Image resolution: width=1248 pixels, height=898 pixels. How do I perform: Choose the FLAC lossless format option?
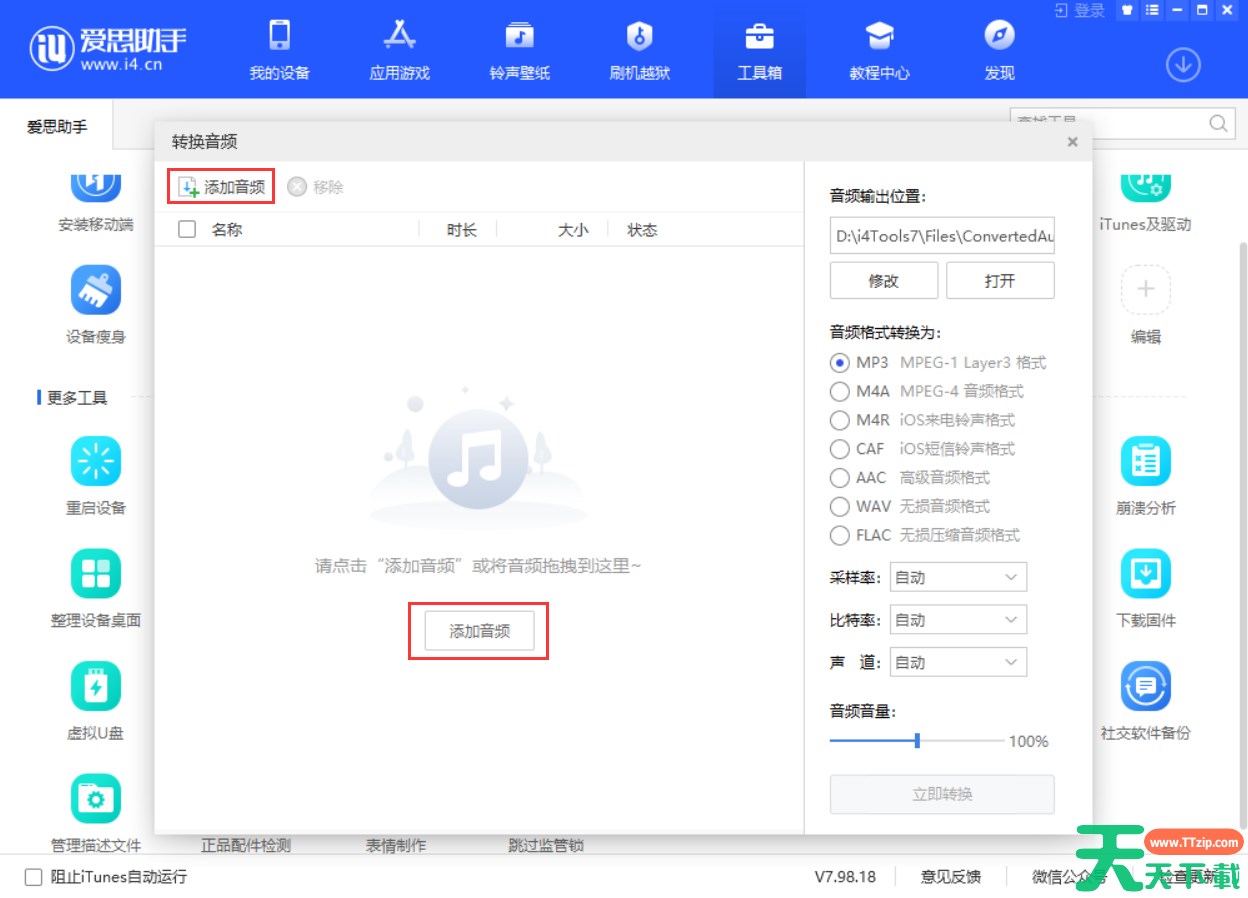840,535
